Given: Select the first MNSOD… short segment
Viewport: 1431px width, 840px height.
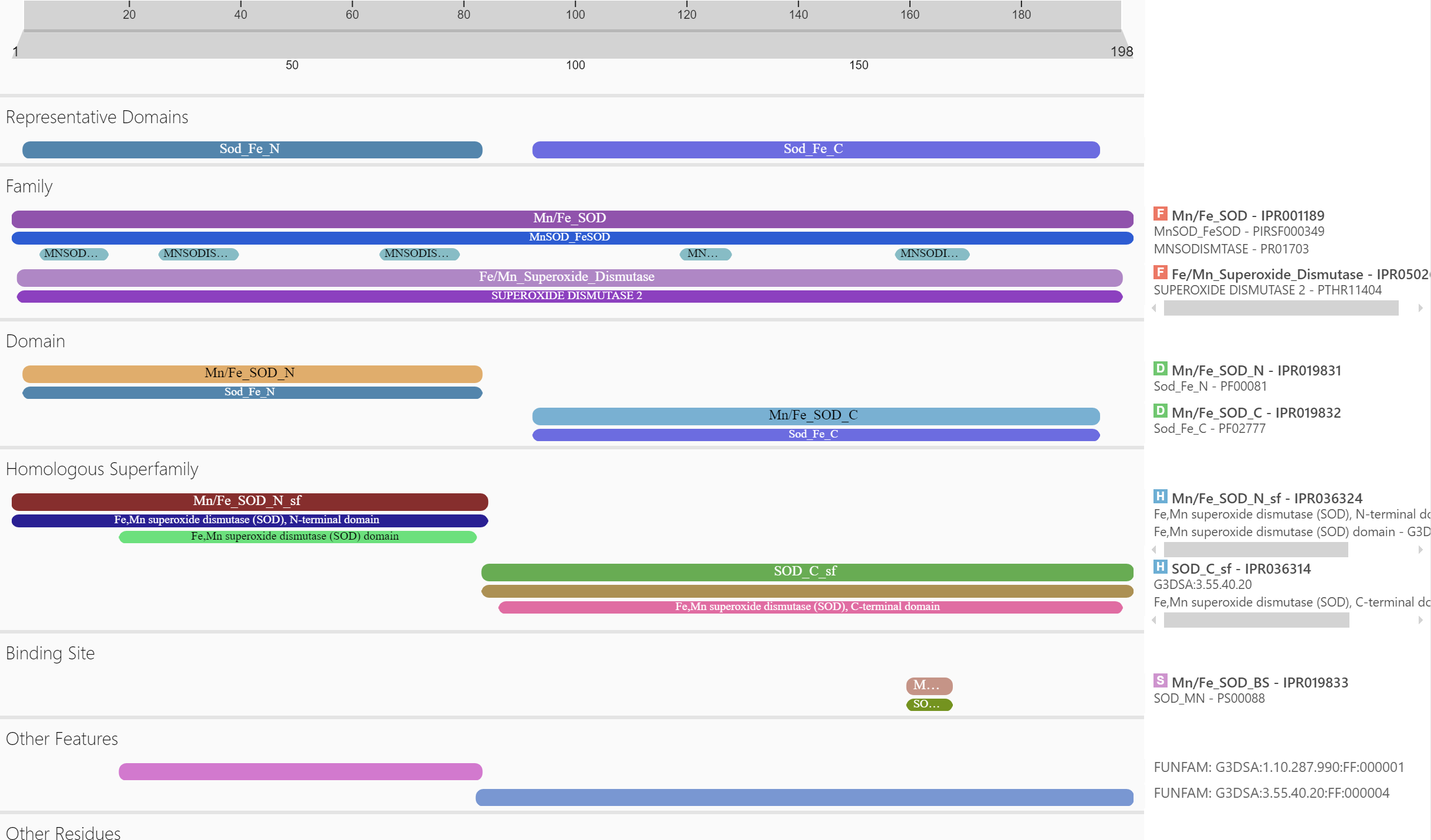Looking at the screenshot, I should coord(74,254).
